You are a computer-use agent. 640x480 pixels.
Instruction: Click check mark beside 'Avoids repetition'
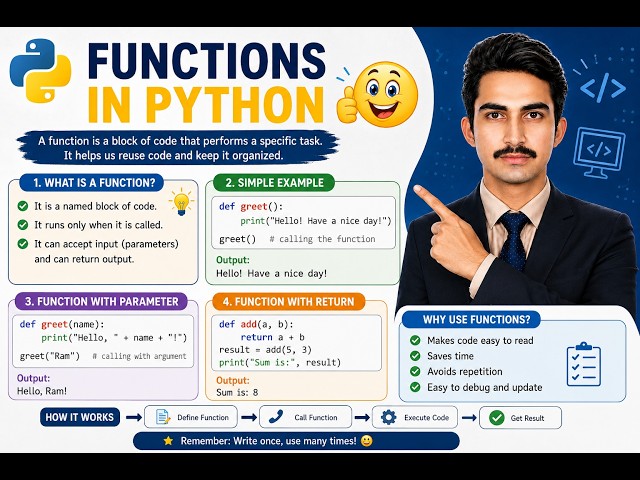(x=415, y=371)
